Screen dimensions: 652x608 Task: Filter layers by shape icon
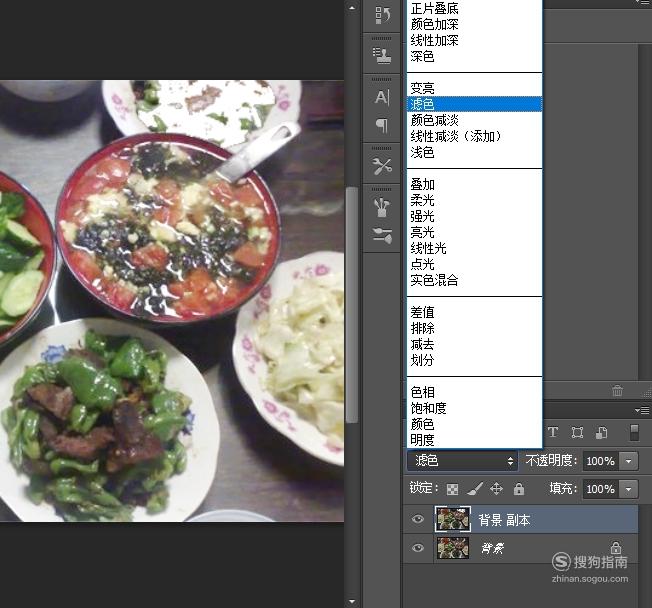tap(577, 432)
